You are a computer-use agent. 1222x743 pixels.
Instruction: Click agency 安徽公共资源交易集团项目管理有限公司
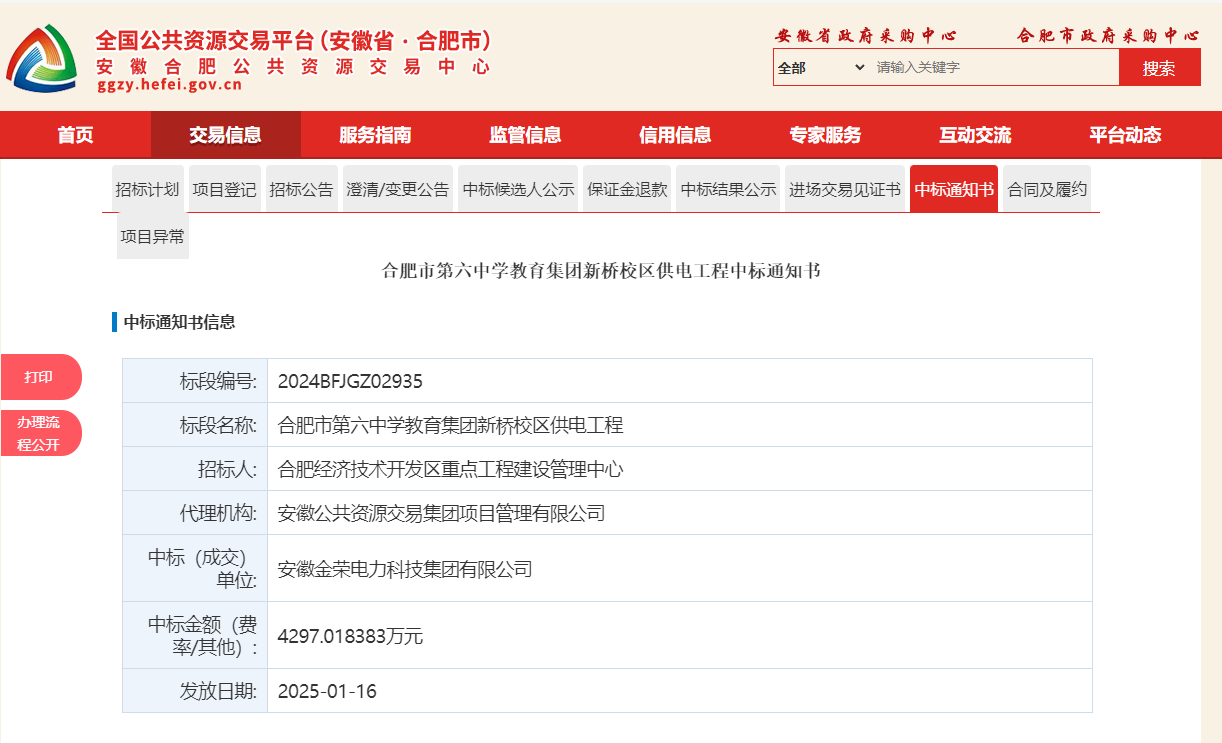click(x=442, y=513)
